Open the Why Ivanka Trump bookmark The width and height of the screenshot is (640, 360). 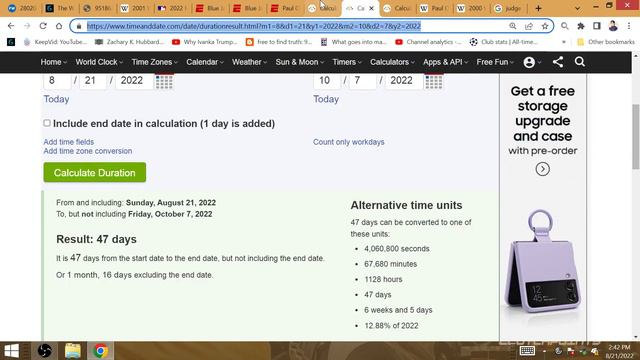(x=205, y=42)
